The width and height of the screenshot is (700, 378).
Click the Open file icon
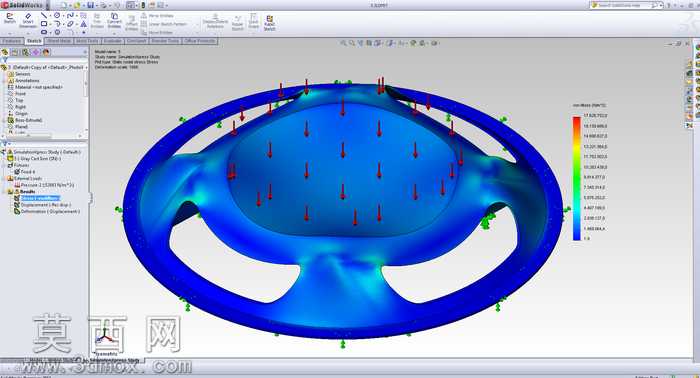[x=77, y=5]
